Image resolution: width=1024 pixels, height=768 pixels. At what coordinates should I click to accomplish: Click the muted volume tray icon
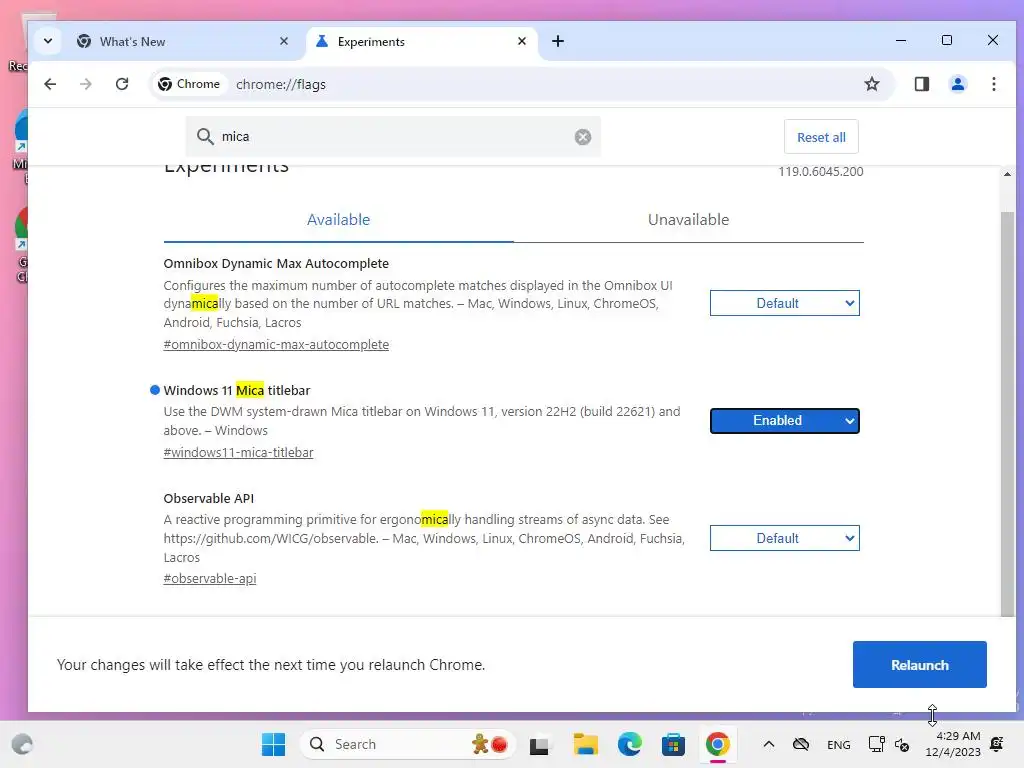point(902,744)
